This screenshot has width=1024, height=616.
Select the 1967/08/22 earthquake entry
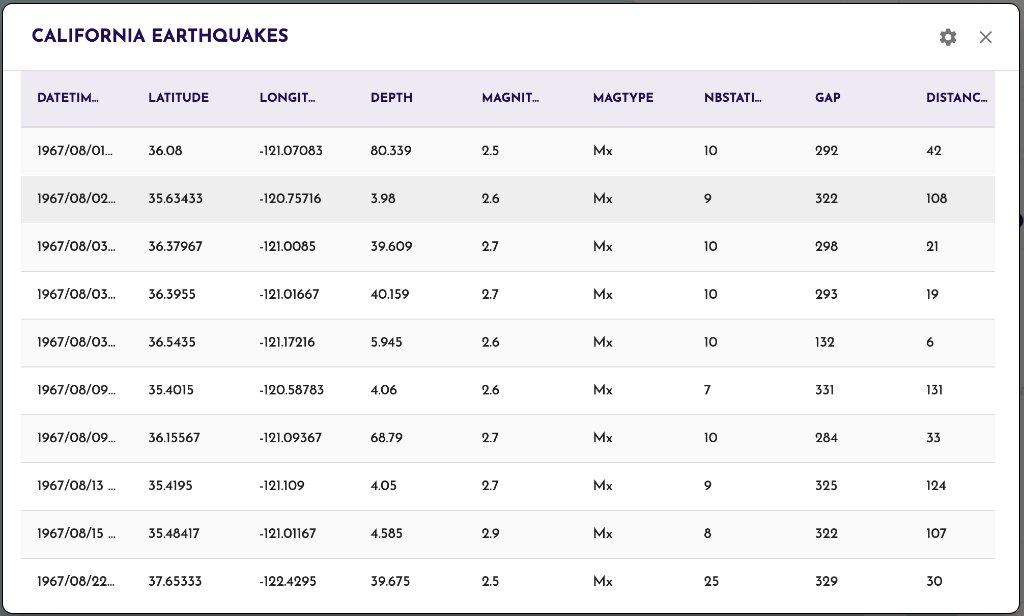point(400,581)
